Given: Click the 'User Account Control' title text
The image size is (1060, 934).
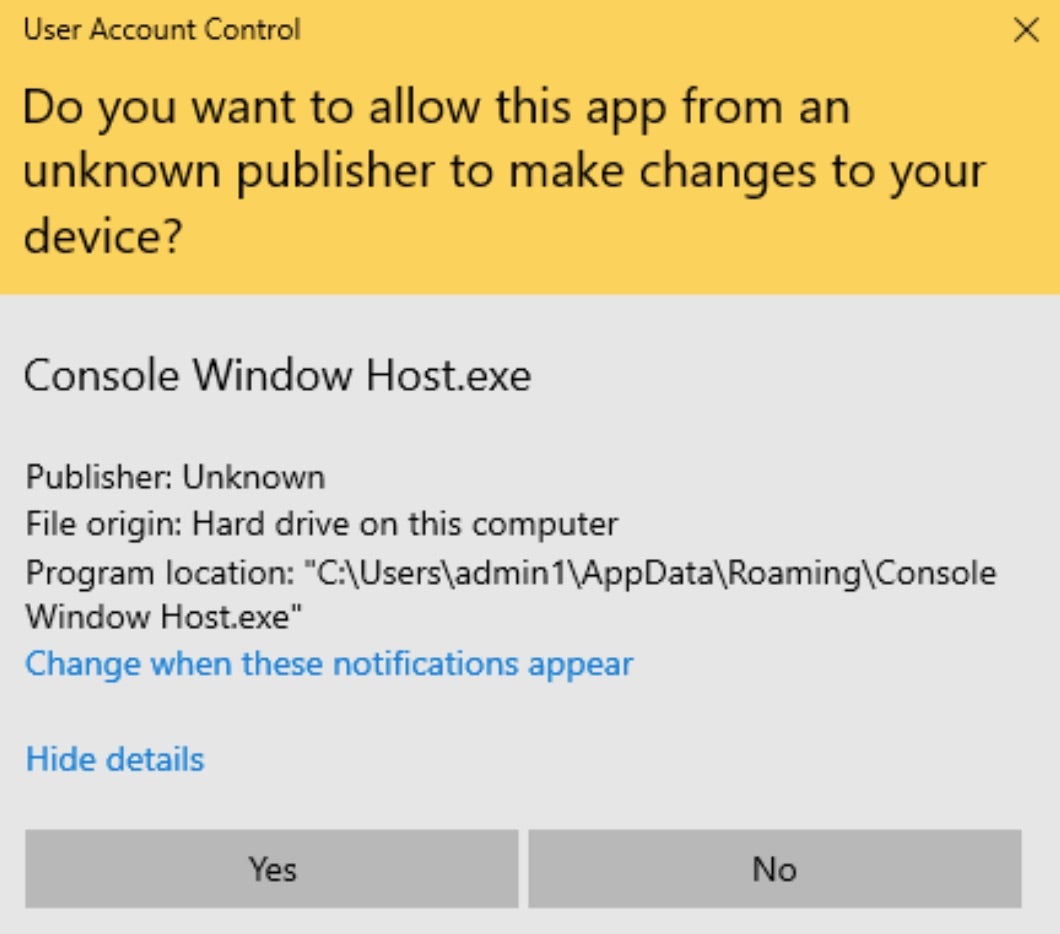Looking at the screenshot, I should point(161,30).
